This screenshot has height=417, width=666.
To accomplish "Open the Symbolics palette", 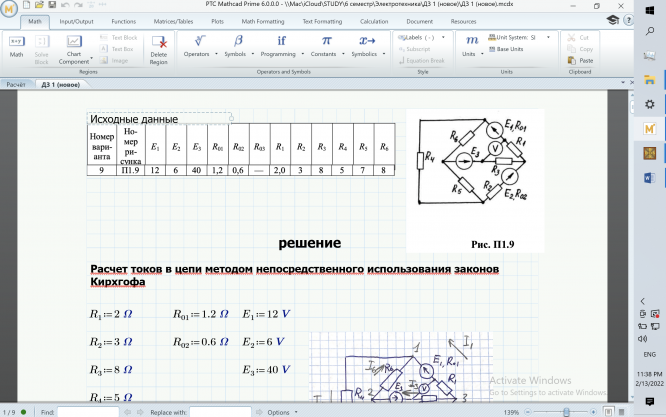I will [367, 46].
